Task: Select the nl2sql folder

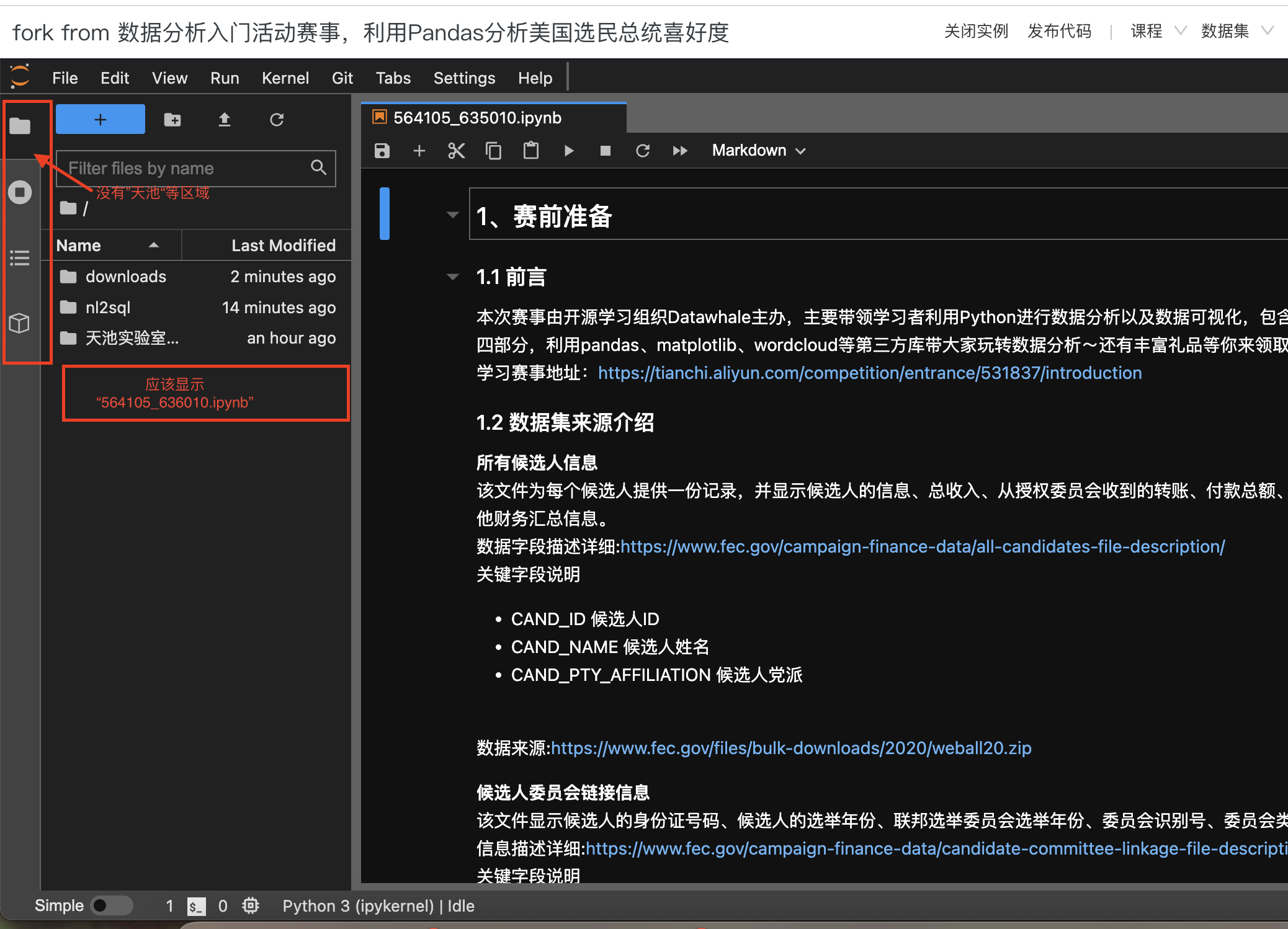Action: (x=197, y=308)
